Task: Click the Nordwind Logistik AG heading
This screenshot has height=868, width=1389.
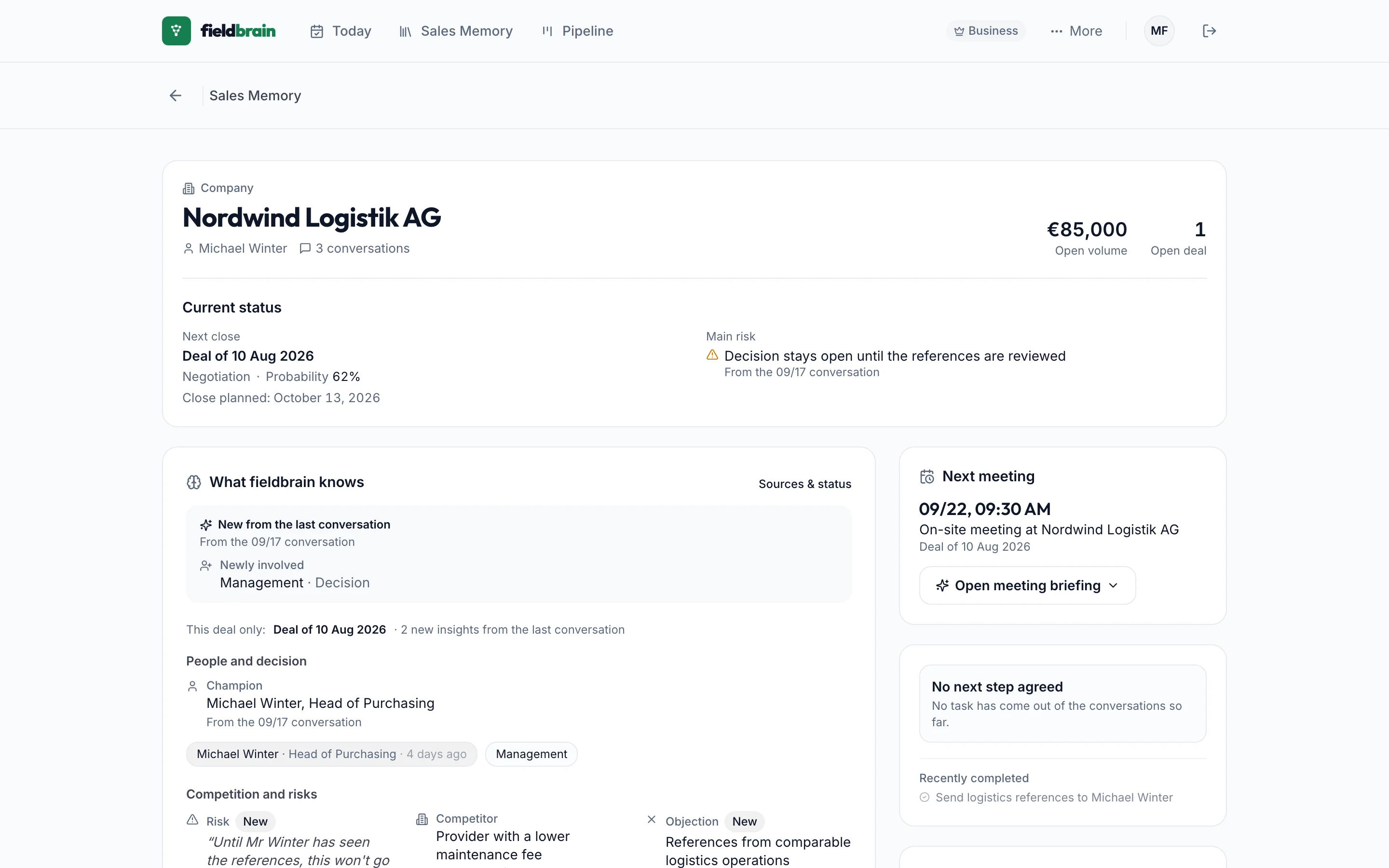Action: (312, 217)
